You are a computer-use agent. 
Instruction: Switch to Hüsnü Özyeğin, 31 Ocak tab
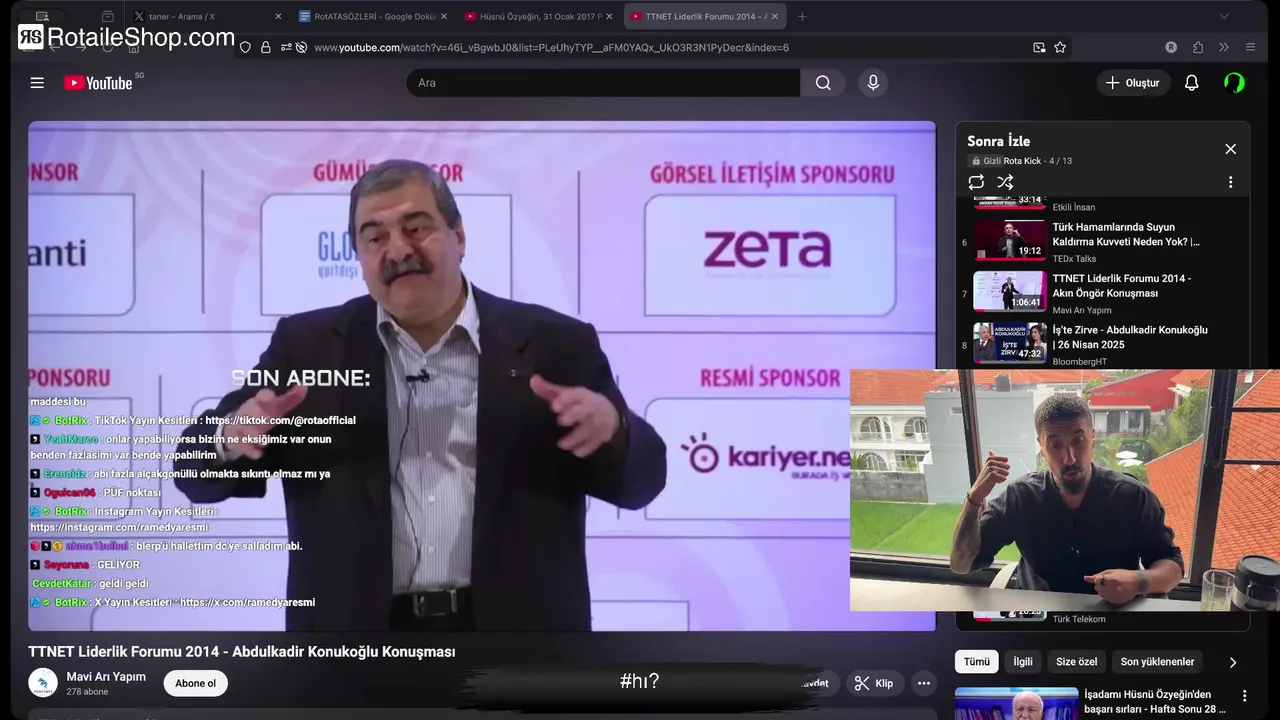click(x=540, y=16)
